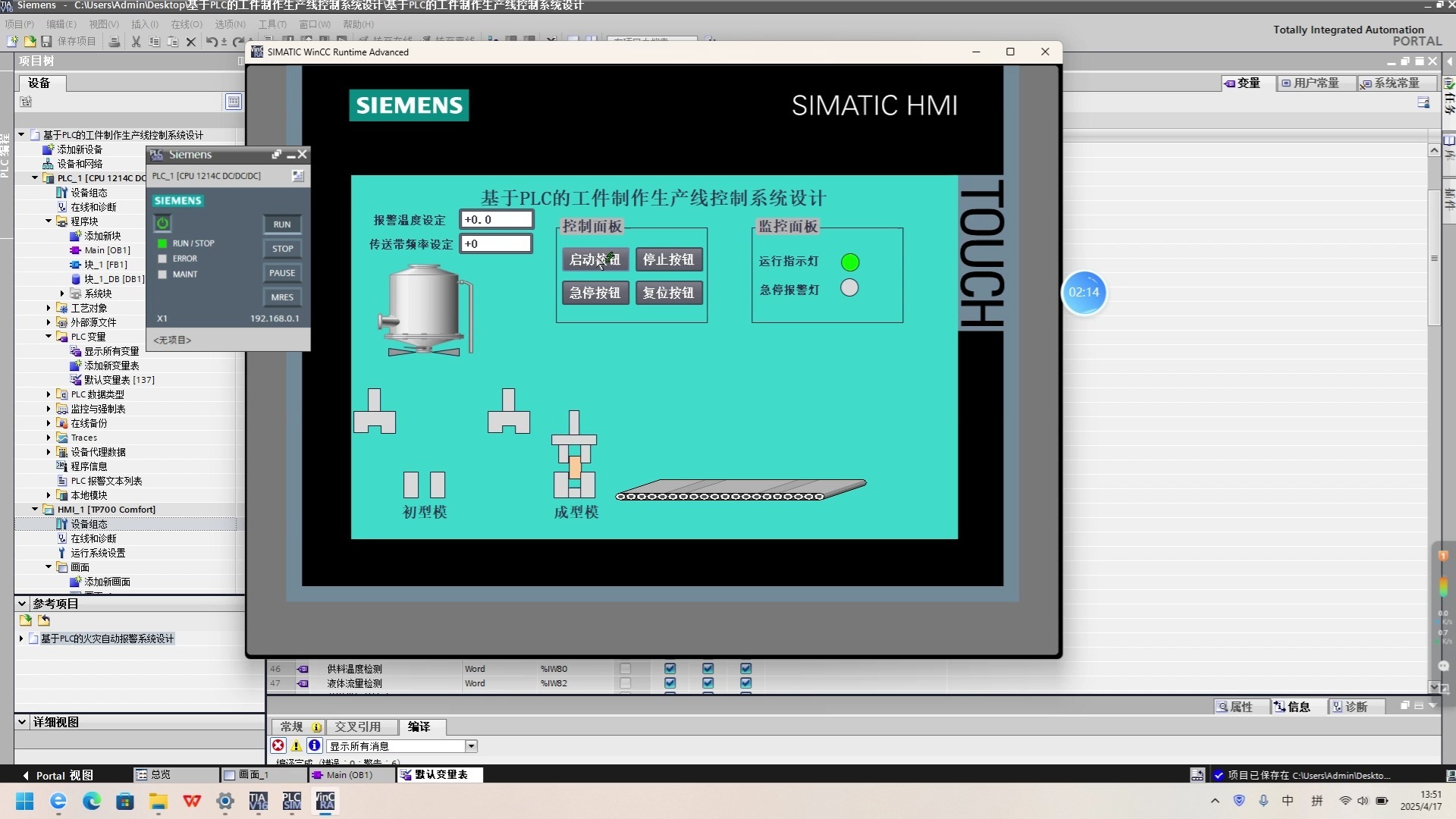Toggle first checked checkbox in row 46
Image resolution: width=1456 pixels, height=819 pixels.
670,669
